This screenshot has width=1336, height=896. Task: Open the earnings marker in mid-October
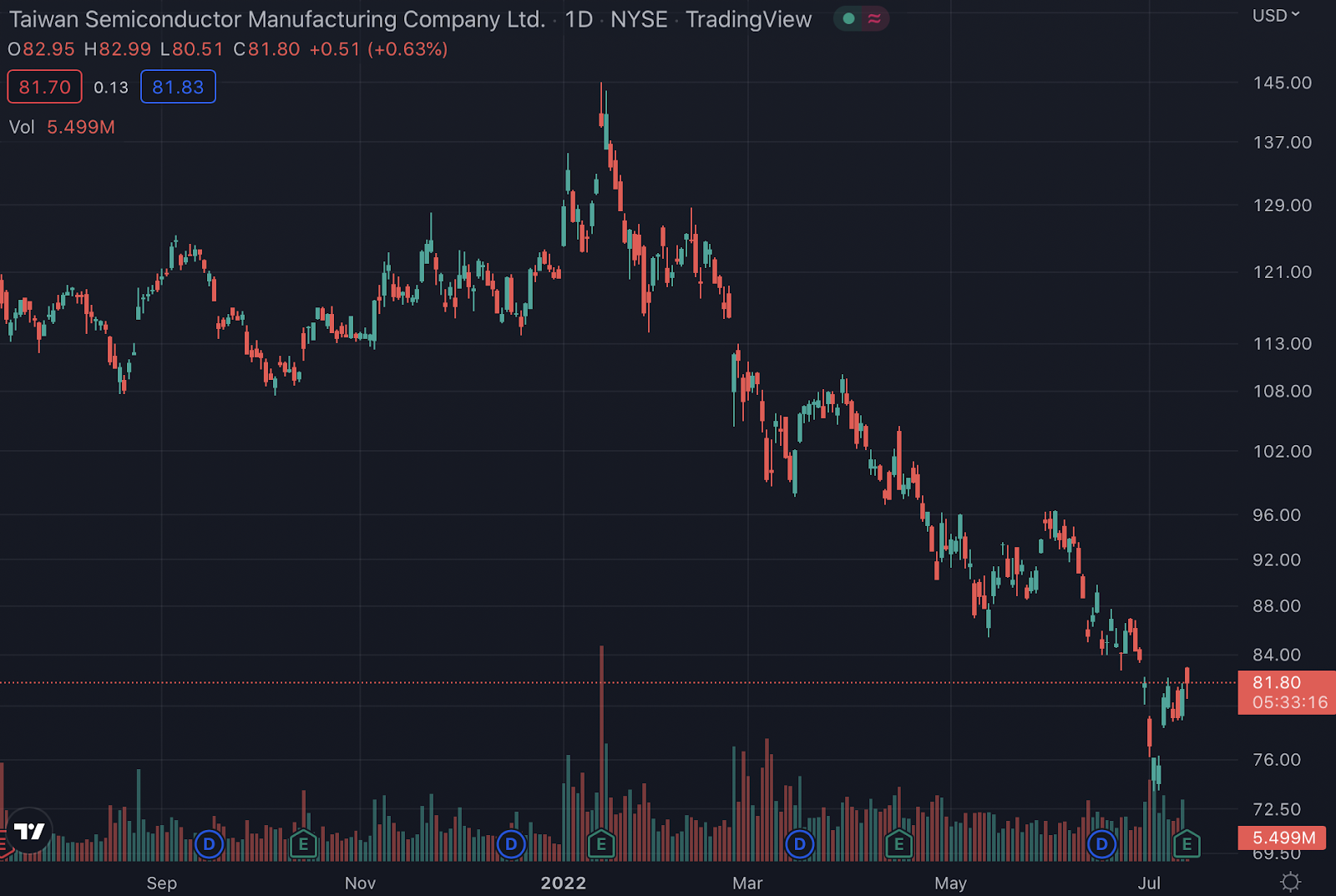303,844
